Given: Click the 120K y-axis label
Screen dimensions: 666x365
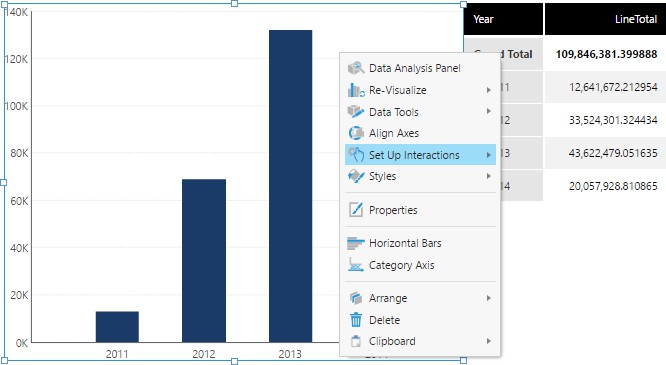Looking at the screenshot, I should pos(17,59).
